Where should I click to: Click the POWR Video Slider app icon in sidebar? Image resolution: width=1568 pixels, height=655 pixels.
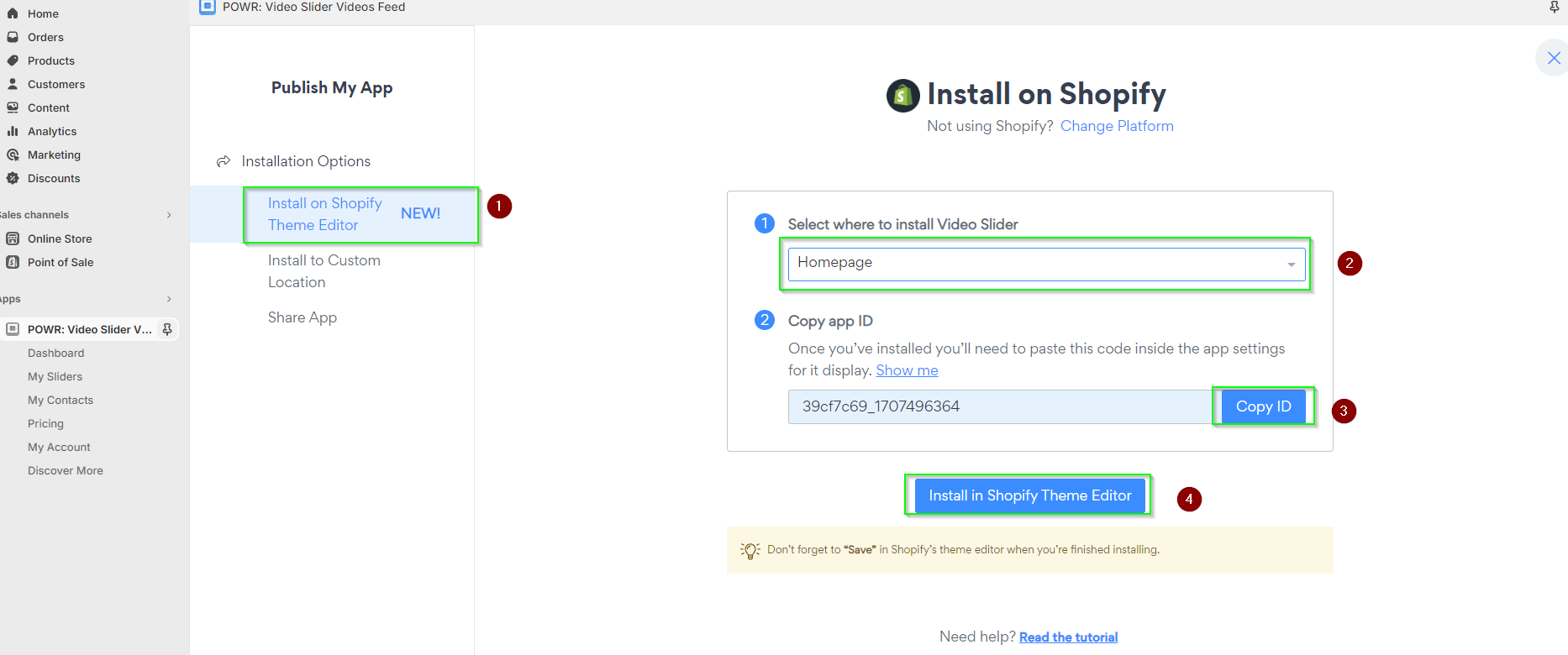(x=13, y=329)
